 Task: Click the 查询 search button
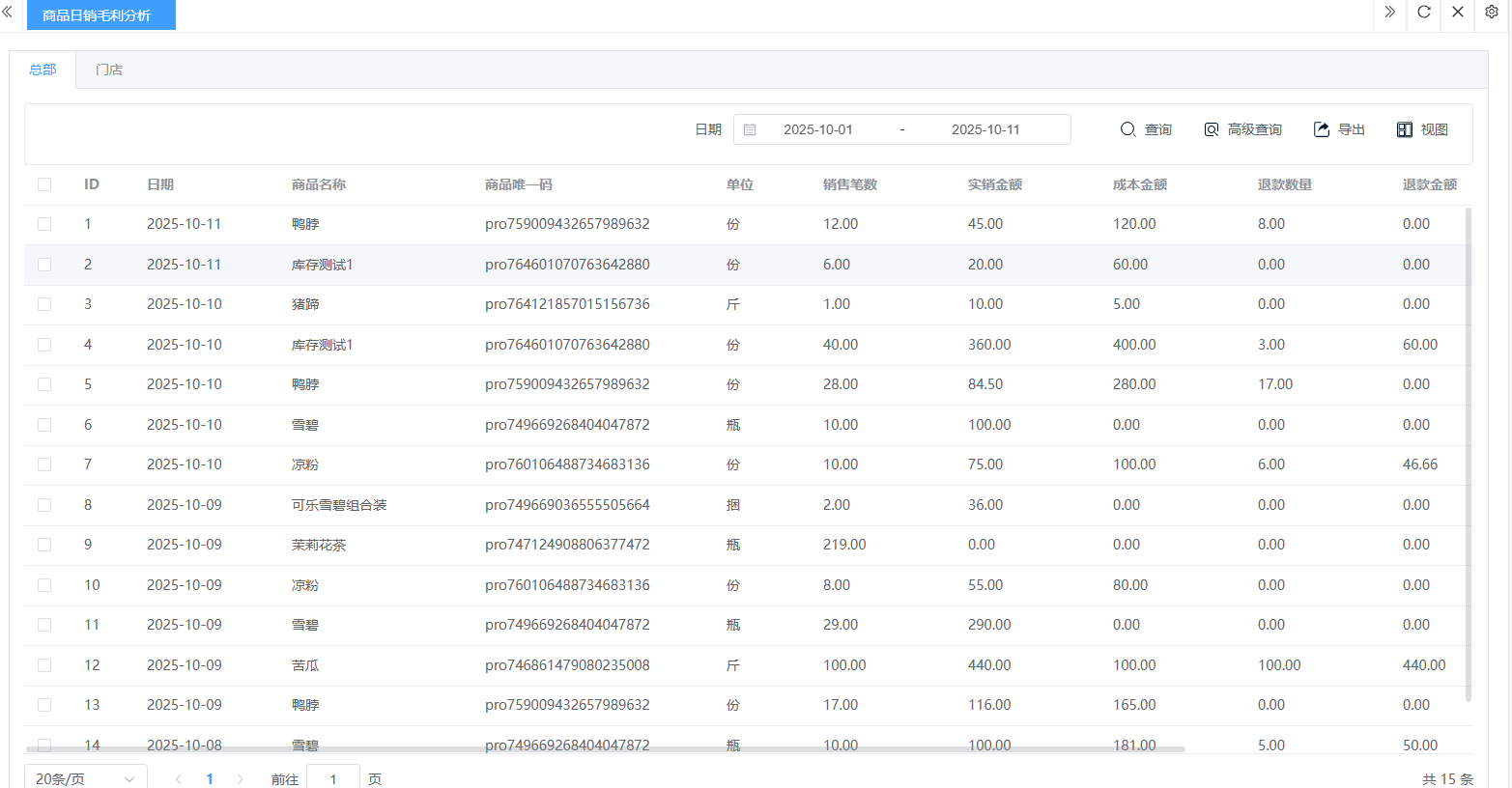click(x=1146, y=129)
